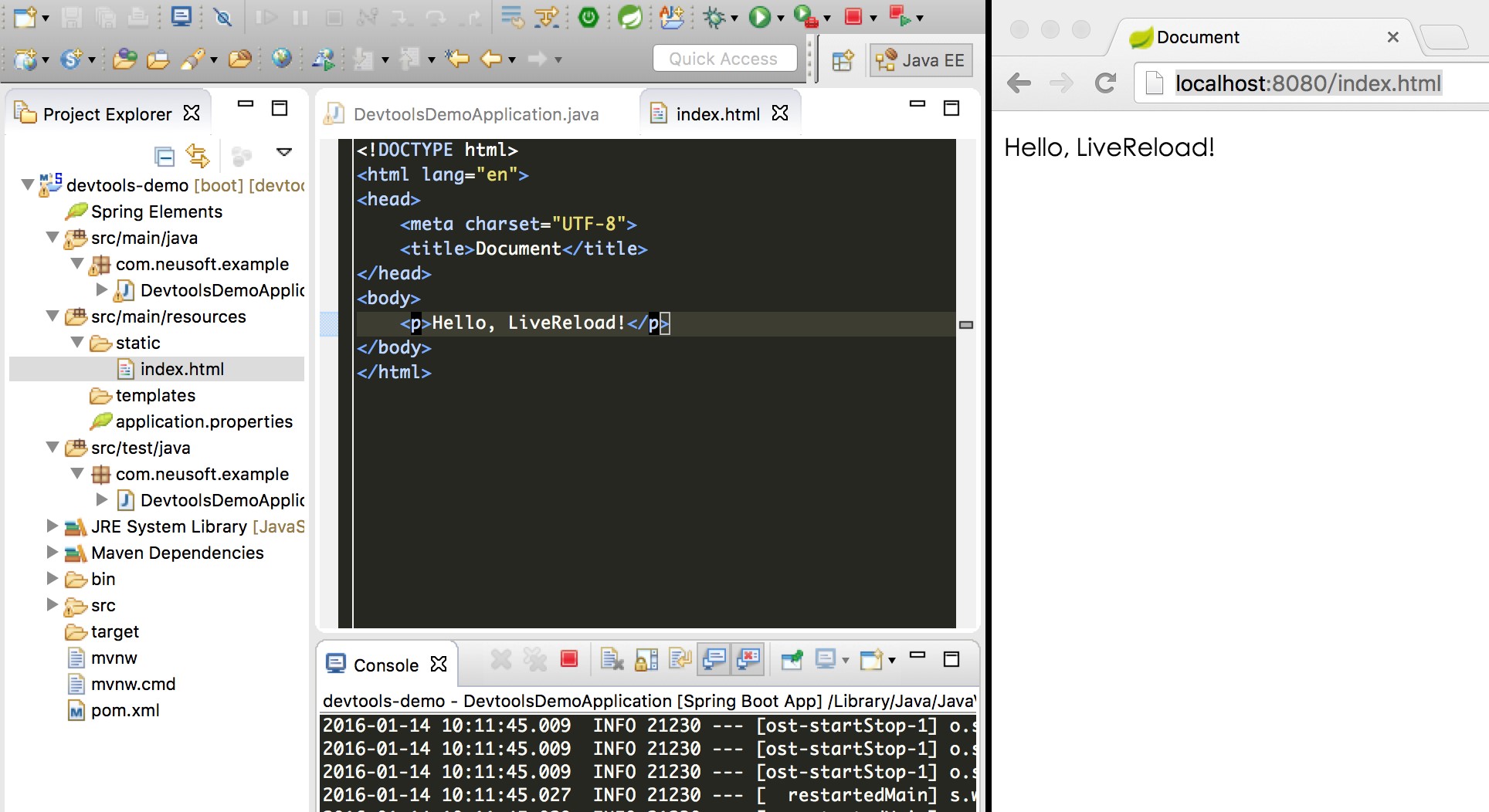Click the Relaunch red-green toolbar icon
Image resolution: width=1489 pixels, height=812 pixels.
[899, 16]
